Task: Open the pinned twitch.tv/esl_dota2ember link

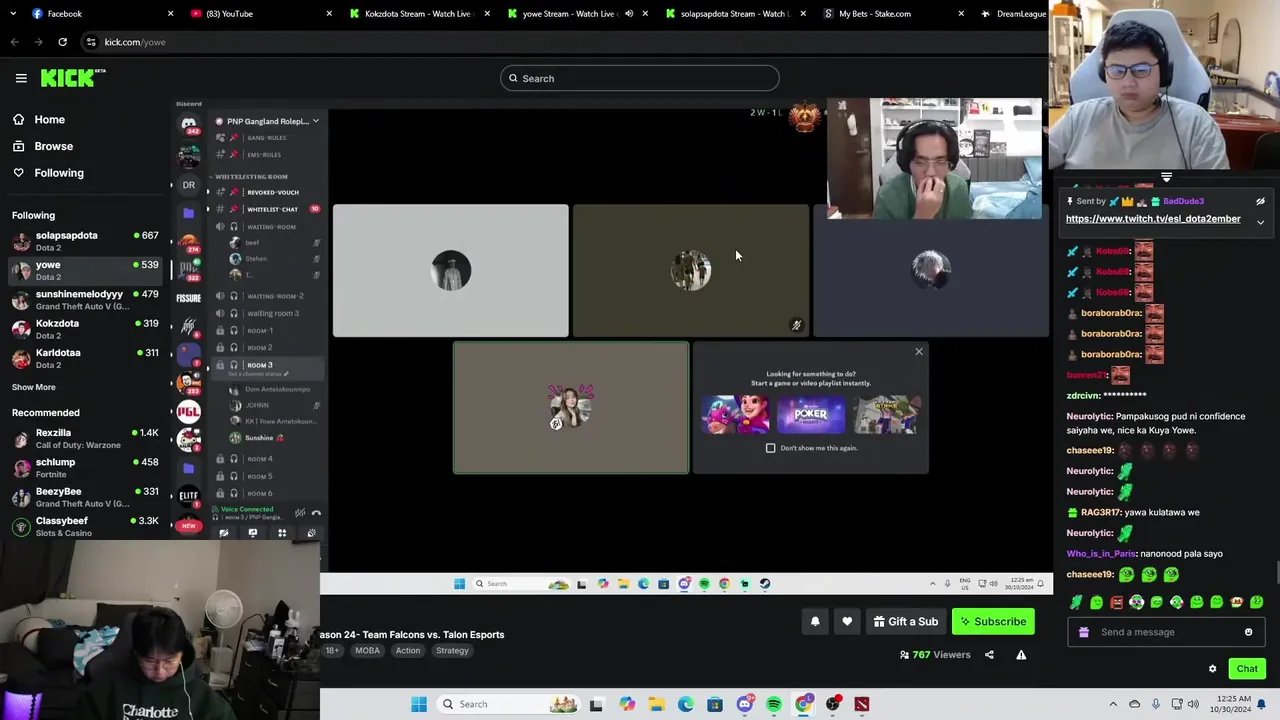Action: coord(1153,219)
